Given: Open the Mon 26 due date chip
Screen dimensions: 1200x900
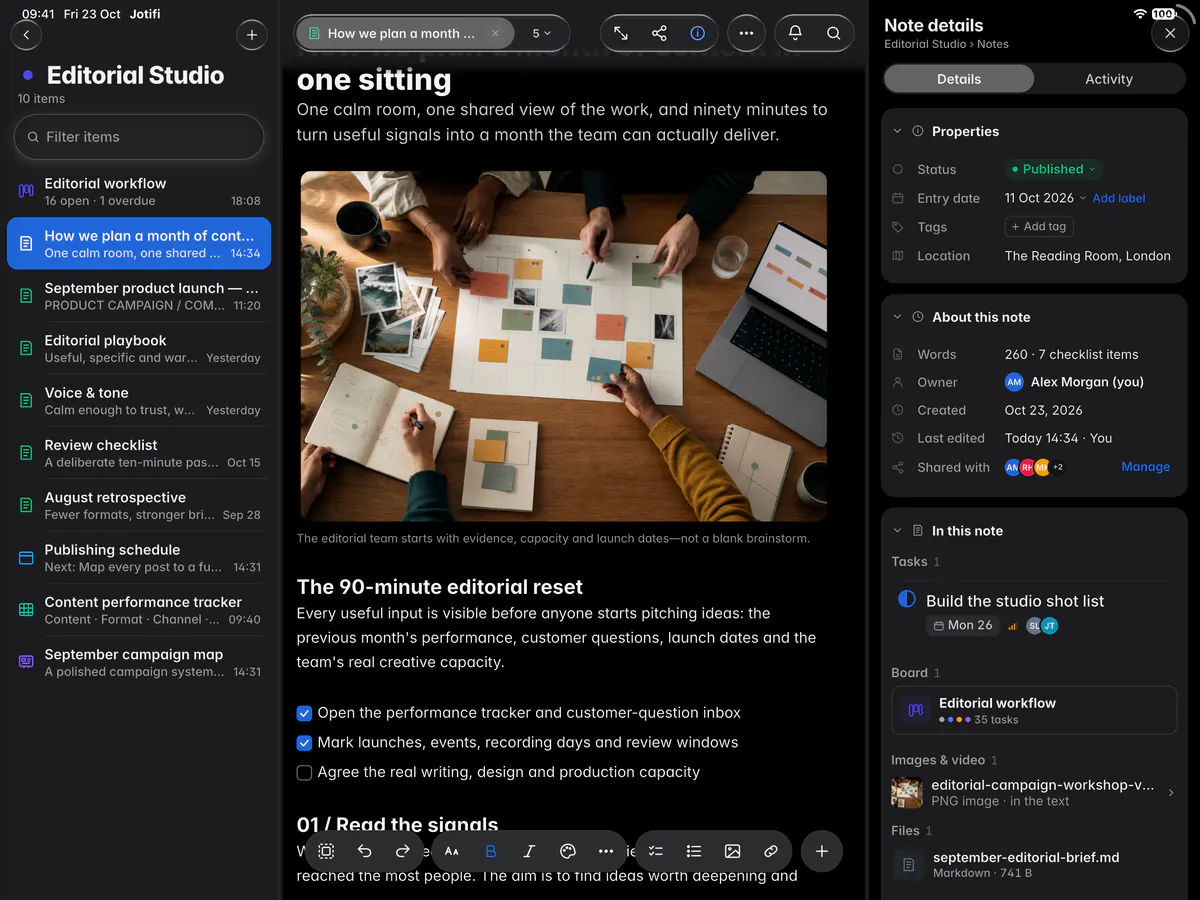Looking at the screenshot, I should pos(963,625).
